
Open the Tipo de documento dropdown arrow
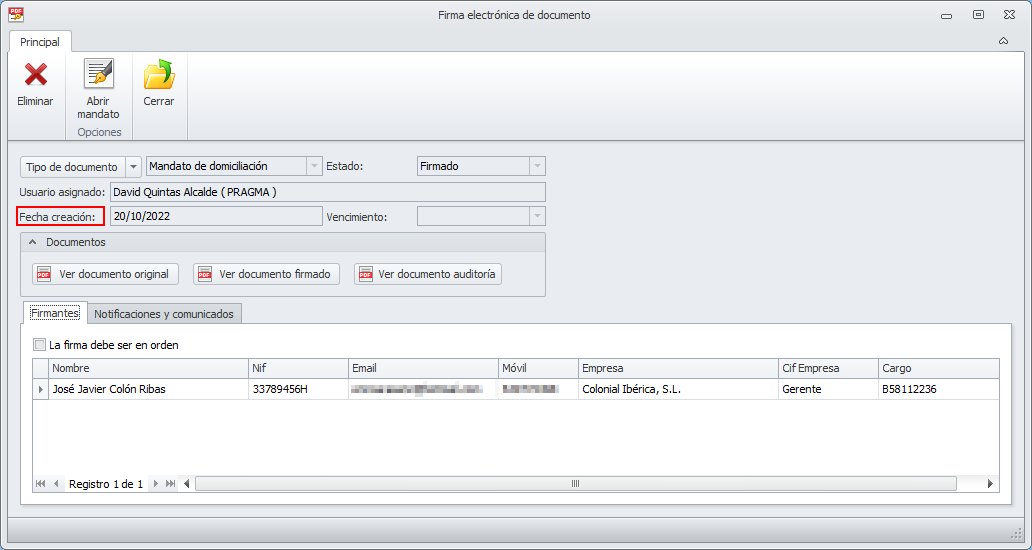[x=133, y=166]
